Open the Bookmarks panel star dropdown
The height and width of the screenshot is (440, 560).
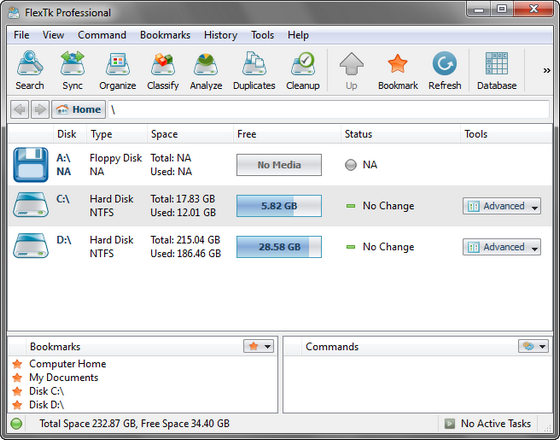[259, 346]
